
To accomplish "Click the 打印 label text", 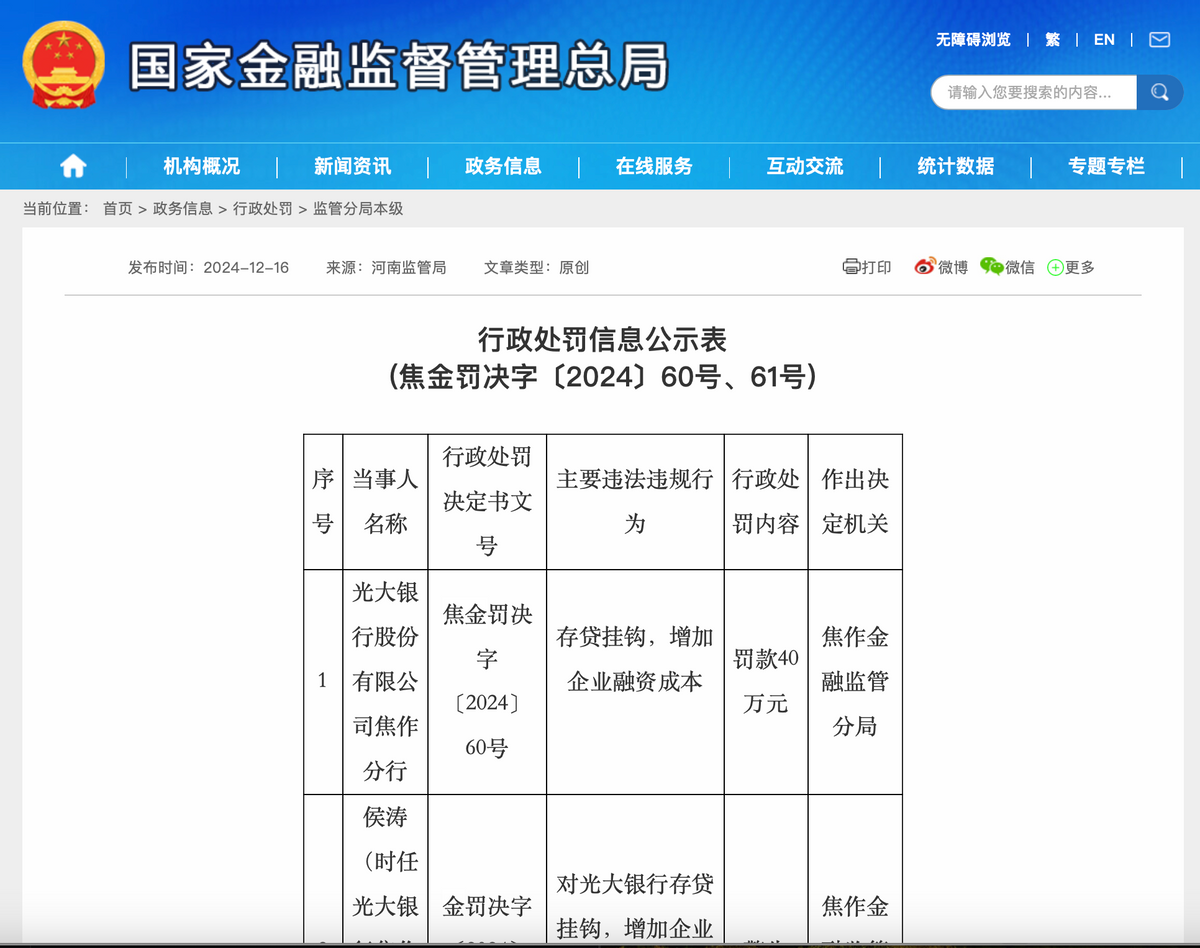I will coord(877,268).
